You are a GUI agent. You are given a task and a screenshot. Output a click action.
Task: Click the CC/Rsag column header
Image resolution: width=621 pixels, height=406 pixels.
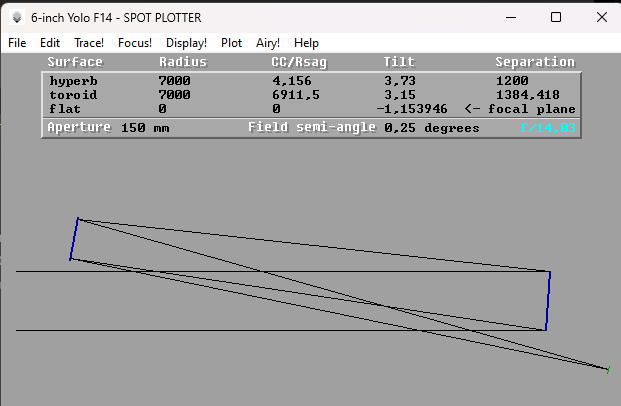pos(299,62)
